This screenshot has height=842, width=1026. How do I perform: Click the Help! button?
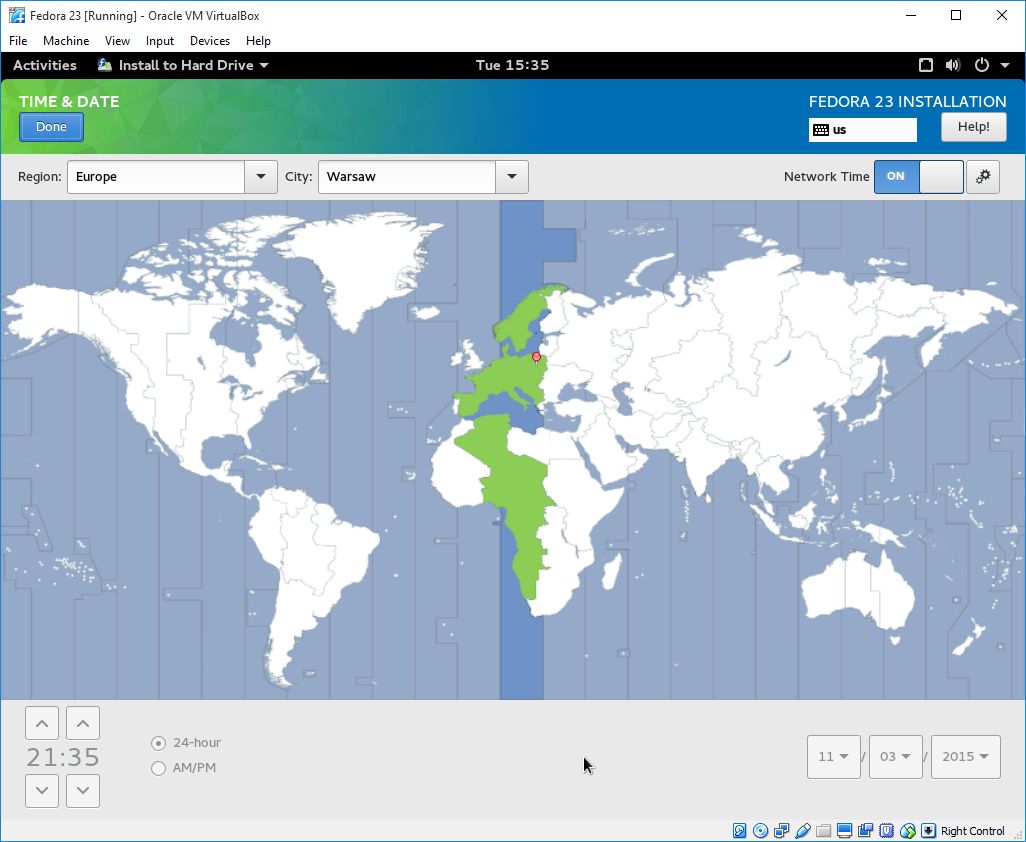click(x=974, y=127)
